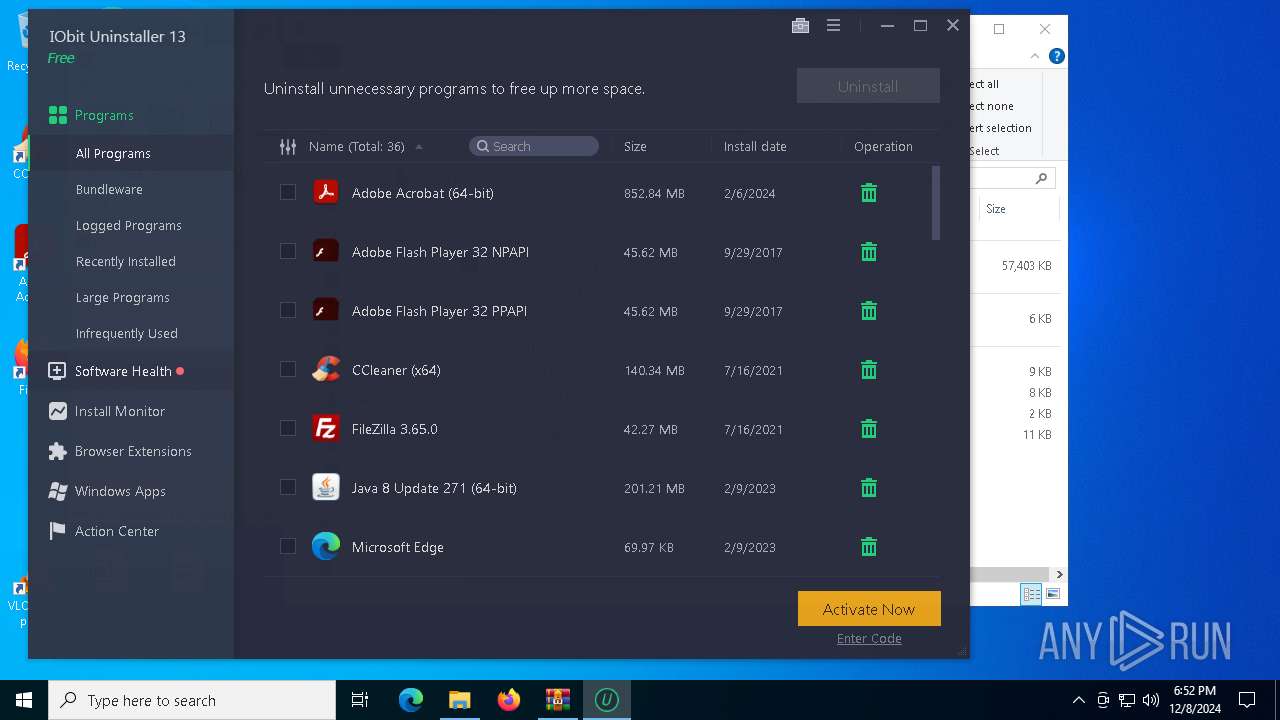
Task: Click trash icon for Adobe Acrobat (64-bit)
Action: click(x=869, y=193)
